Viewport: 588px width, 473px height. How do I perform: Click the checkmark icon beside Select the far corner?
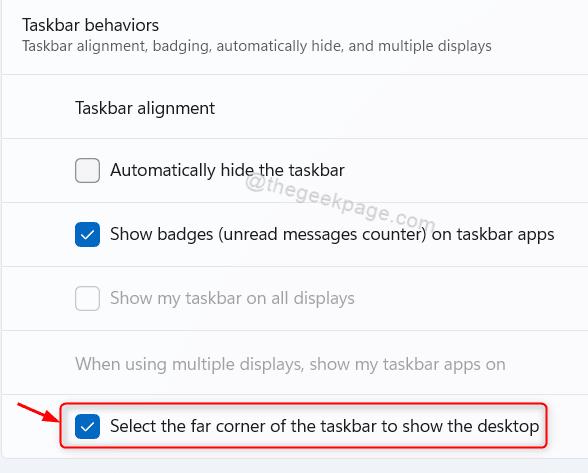point(87,427)
